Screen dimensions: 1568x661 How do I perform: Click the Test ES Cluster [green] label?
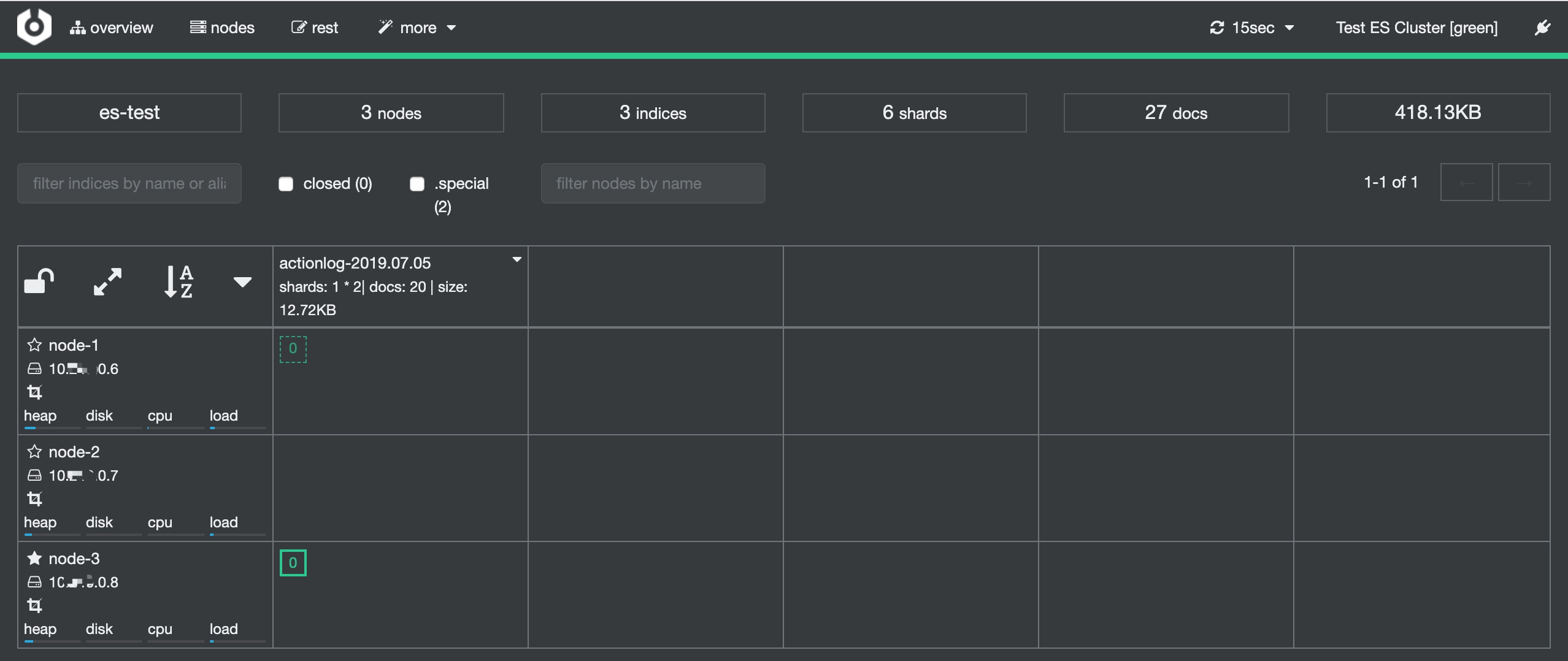1416,28
